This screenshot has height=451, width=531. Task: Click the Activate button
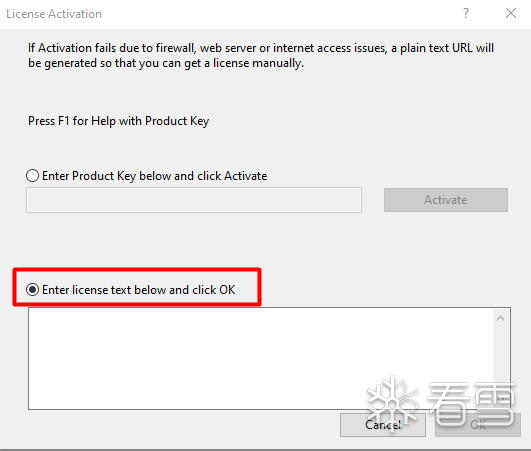(446, 200)
